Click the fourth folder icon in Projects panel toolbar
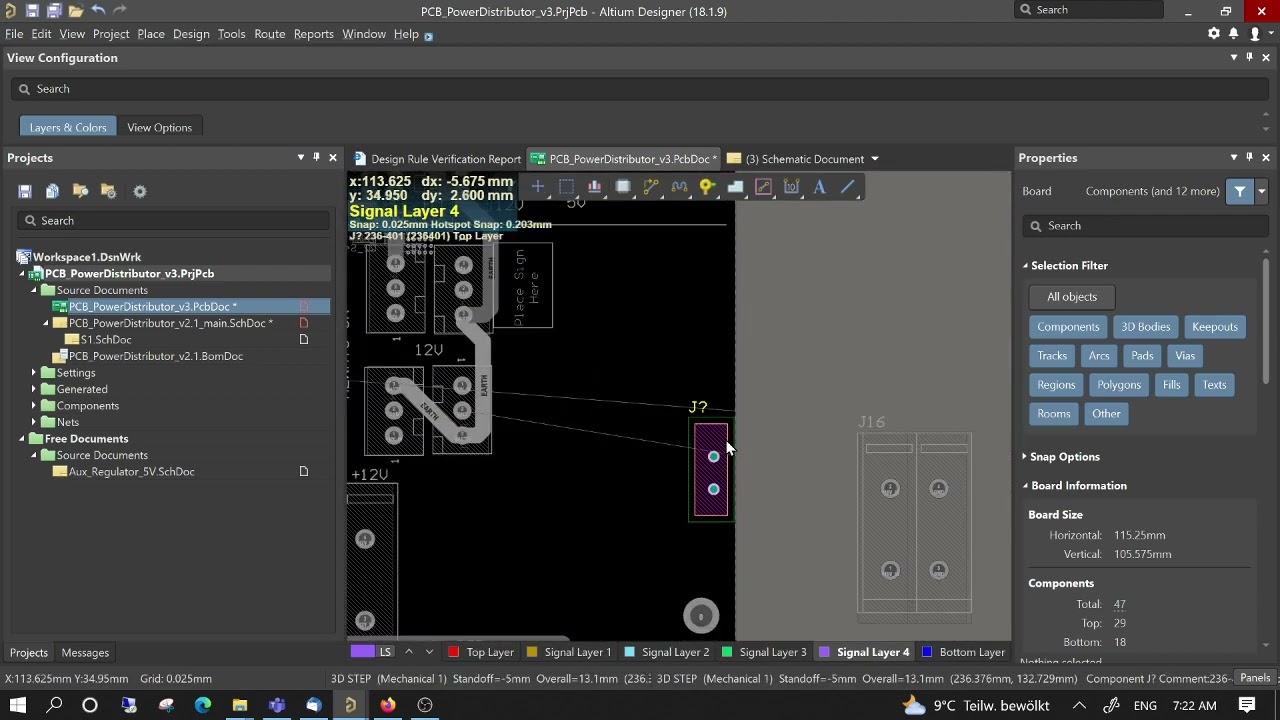This screenshot has width=1280, height=720. (108, 191)
